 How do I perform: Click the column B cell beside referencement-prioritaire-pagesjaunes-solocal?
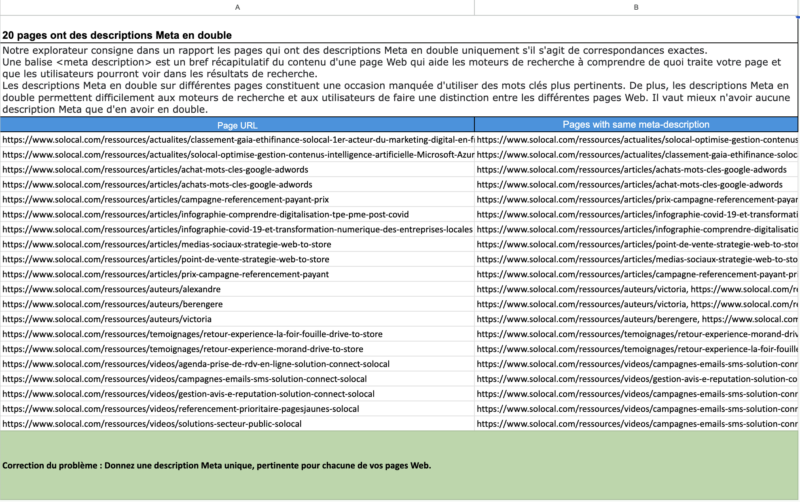coord(636,409)
